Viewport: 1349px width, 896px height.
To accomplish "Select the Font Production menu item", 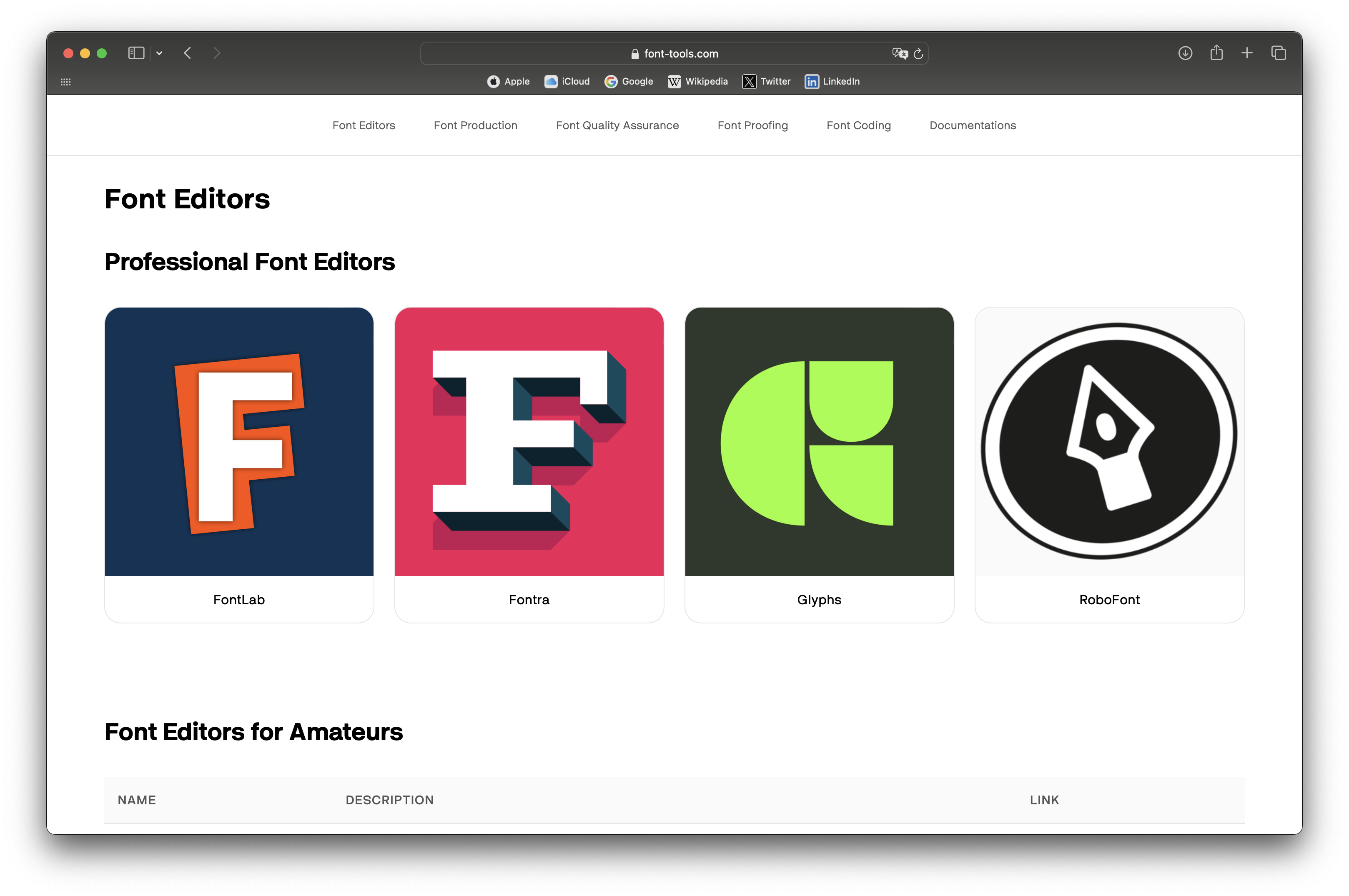I will pos(475,125).
